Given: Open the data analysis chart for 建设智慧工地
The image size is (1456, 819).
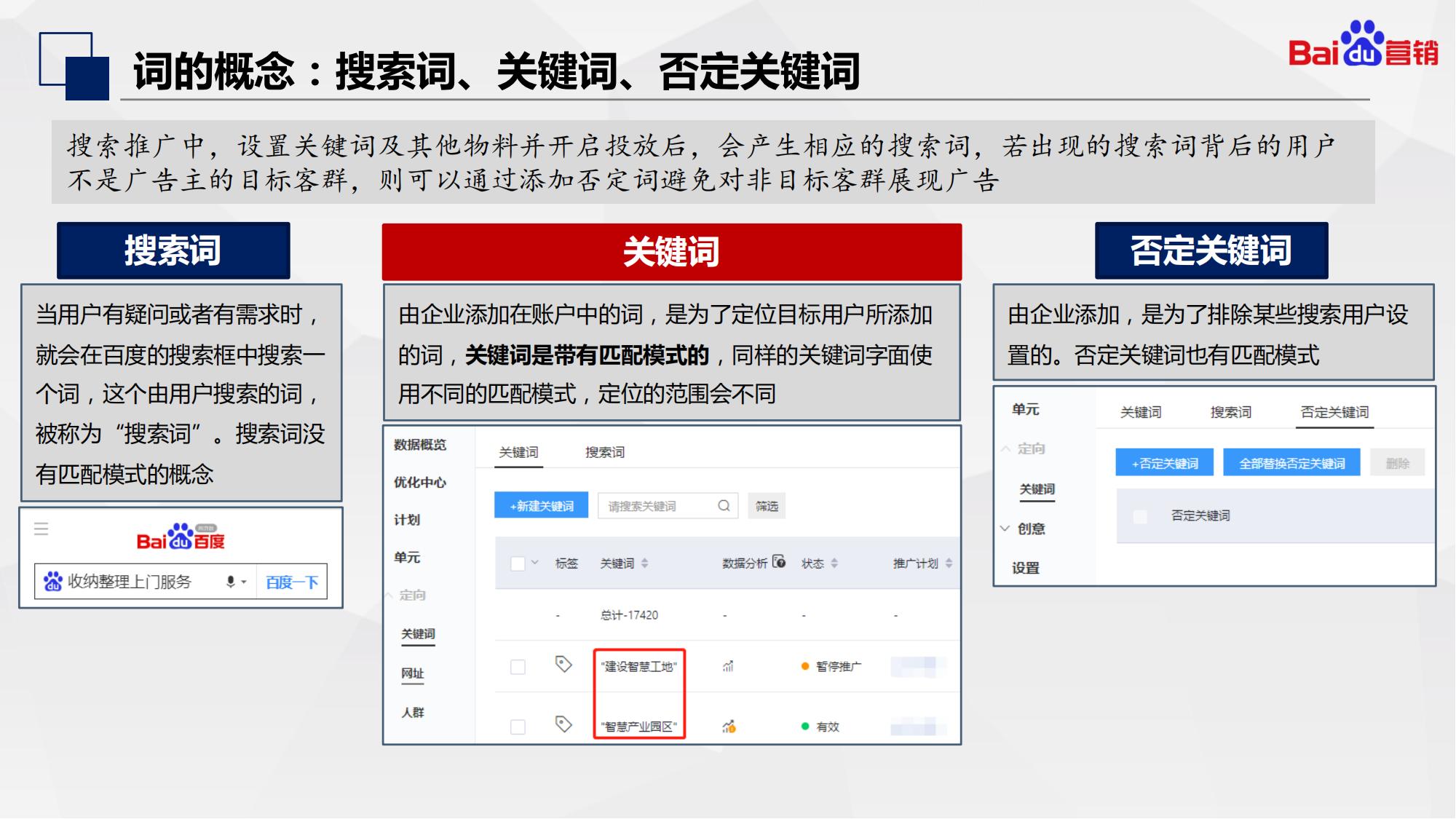Looking at the screenshot, I should [728, 665].
